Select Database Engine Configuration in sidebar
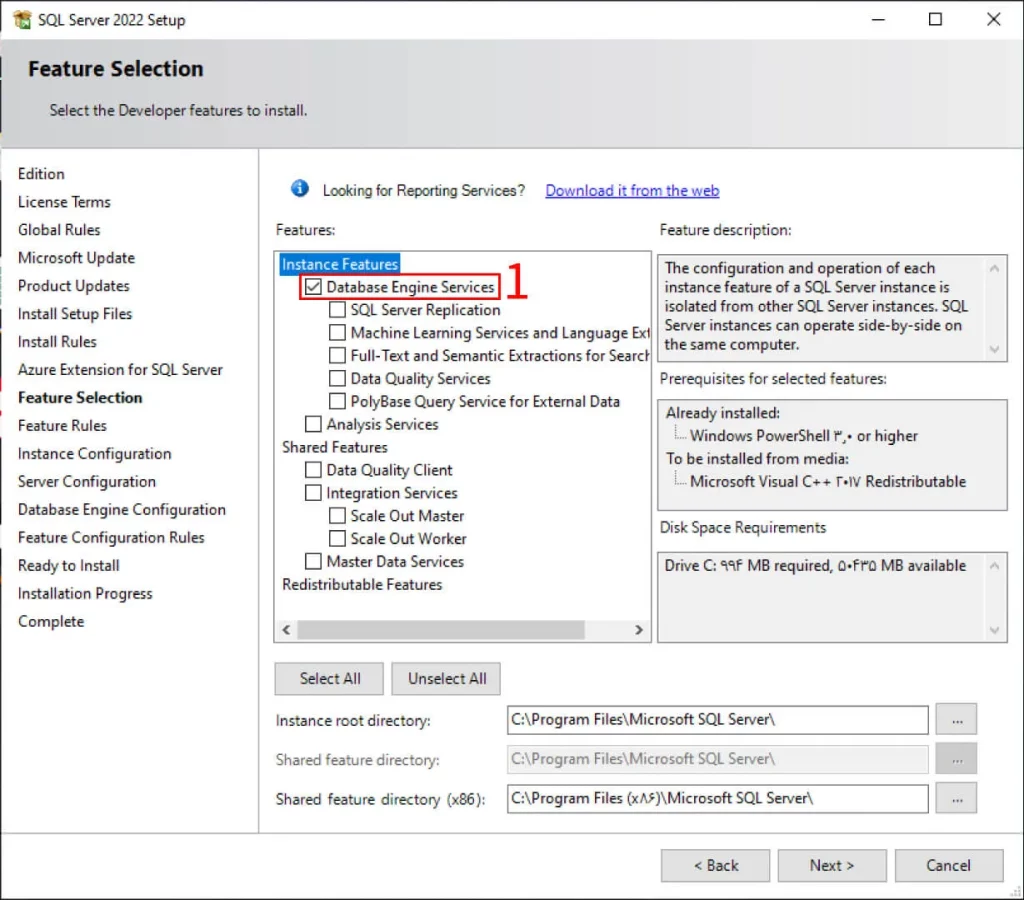The width and height of the screenshot is (1024, 900). click(x=122, y=509)
